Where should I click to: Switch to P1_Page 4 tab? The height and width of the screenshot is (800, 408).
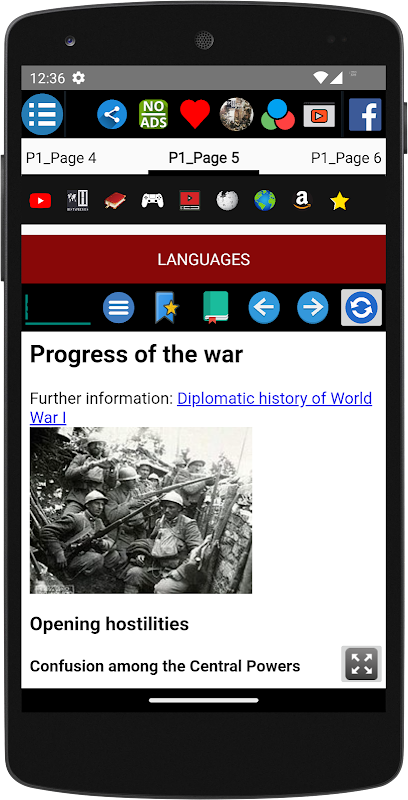[x=61, y=158]
